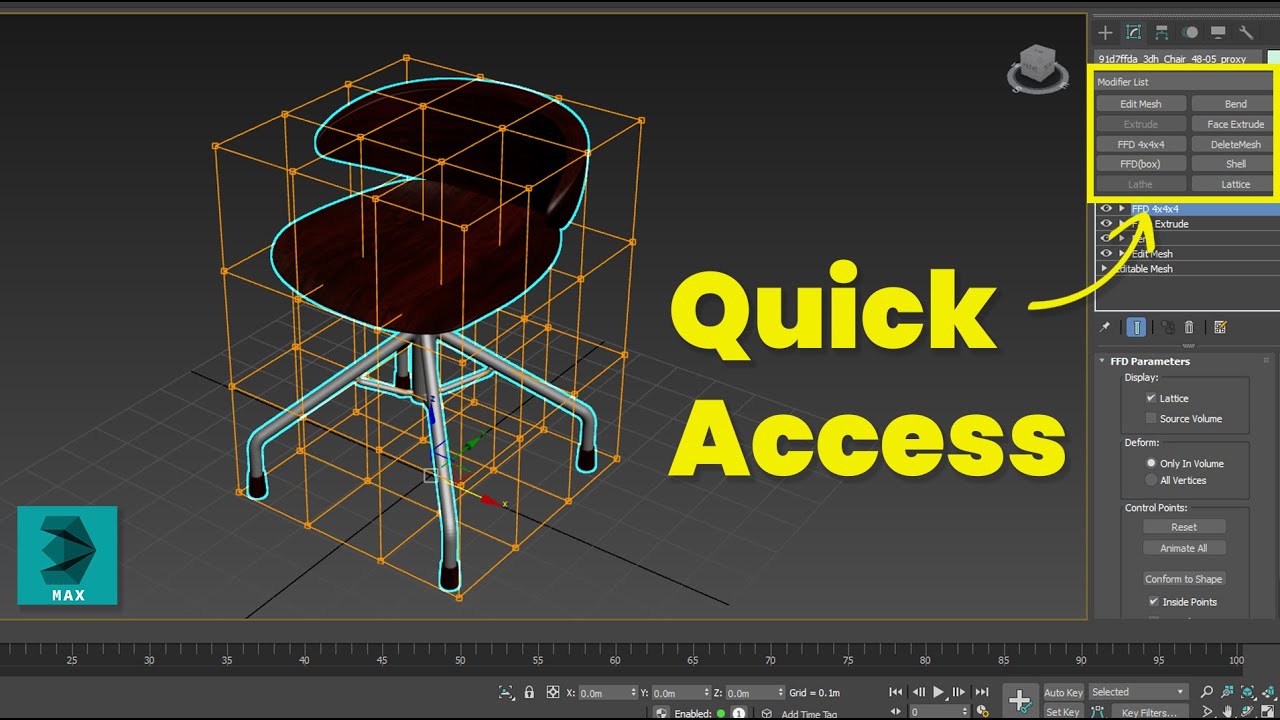Image resolution: width=1280 pixels, height=720 pixels.
Task: Toggle eye icon for Edit Mesh modifier
Action: [1106, 254]
